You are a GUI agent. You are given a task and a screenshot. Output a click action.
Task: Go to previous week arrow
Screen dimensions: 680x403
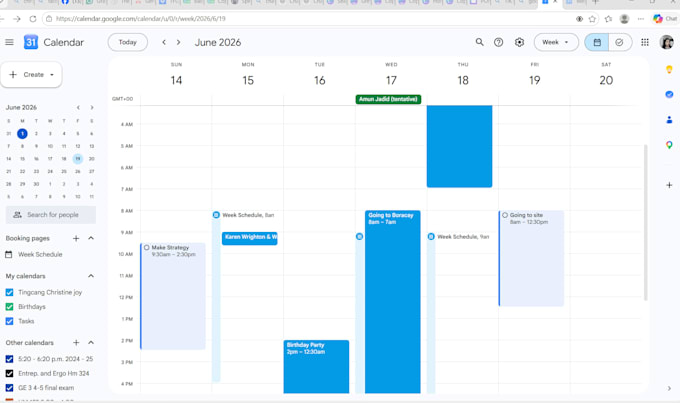pyautogui.click(x=164, y=42)
